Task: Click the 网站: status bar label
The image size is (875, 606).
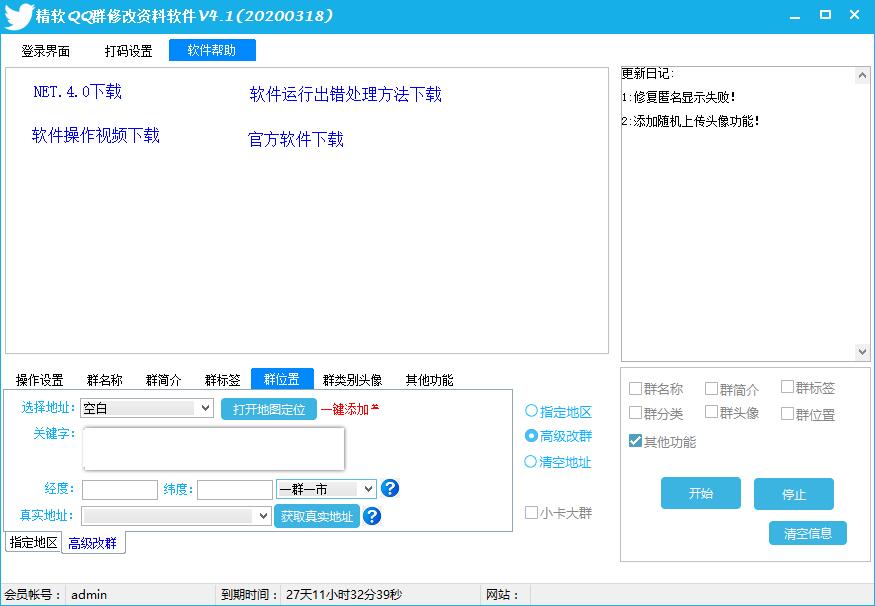Action: pyautogui.click(x=502, y=595)
